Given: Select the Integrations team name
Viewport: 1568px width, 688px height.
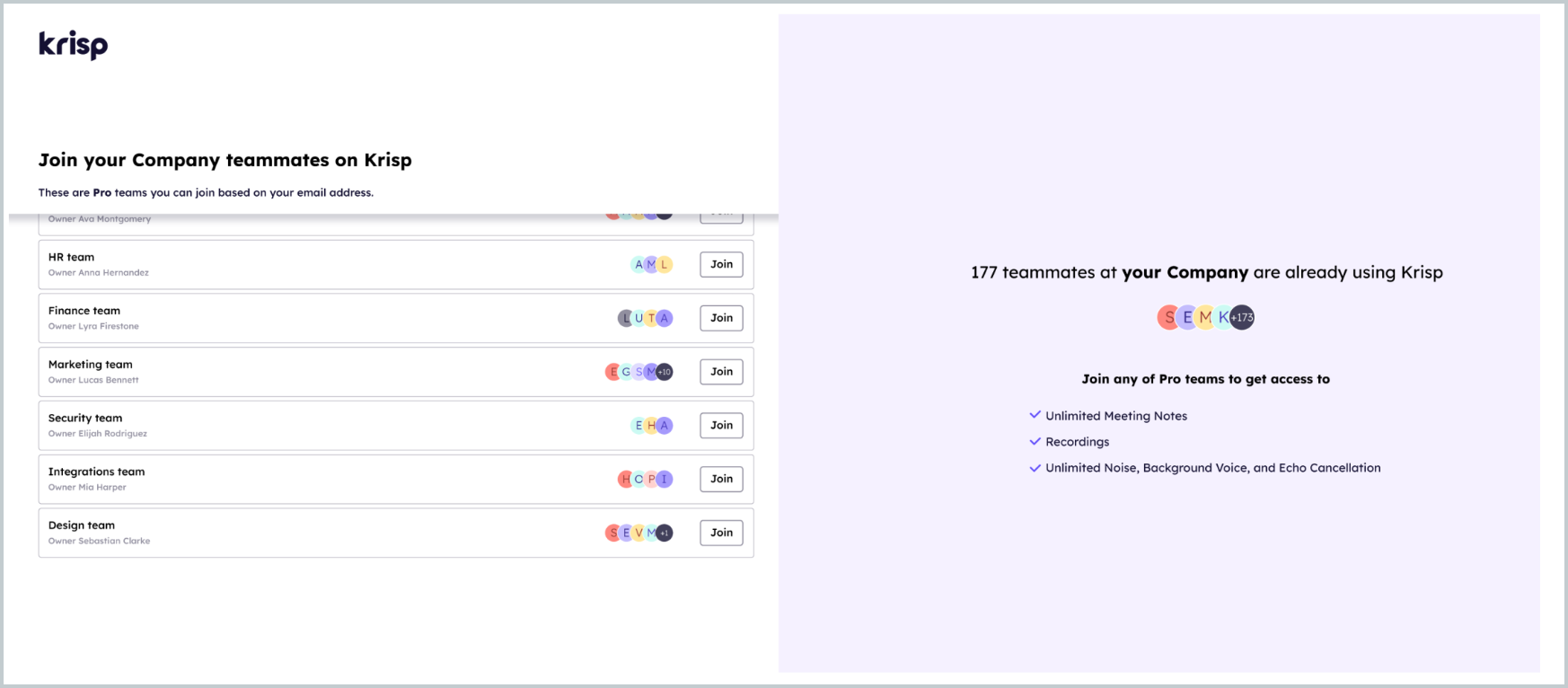Looking at the screenshot, I should pos(96,472).
